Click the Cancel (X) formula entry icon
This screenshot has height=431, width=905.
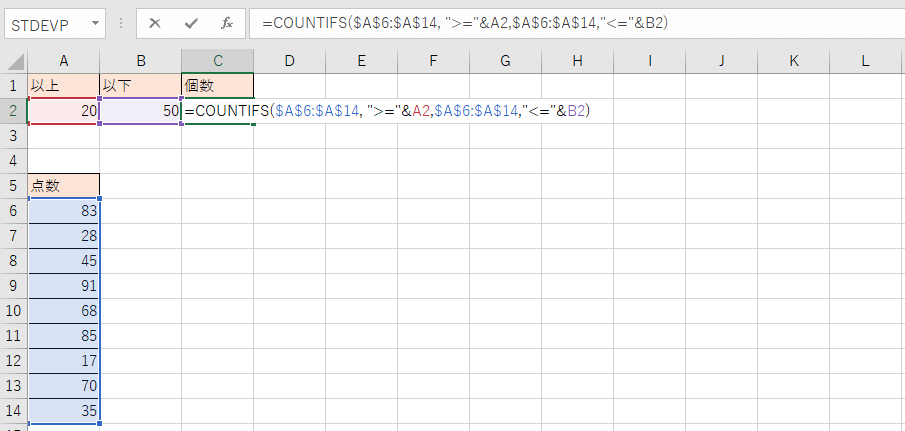pos(155,23)
